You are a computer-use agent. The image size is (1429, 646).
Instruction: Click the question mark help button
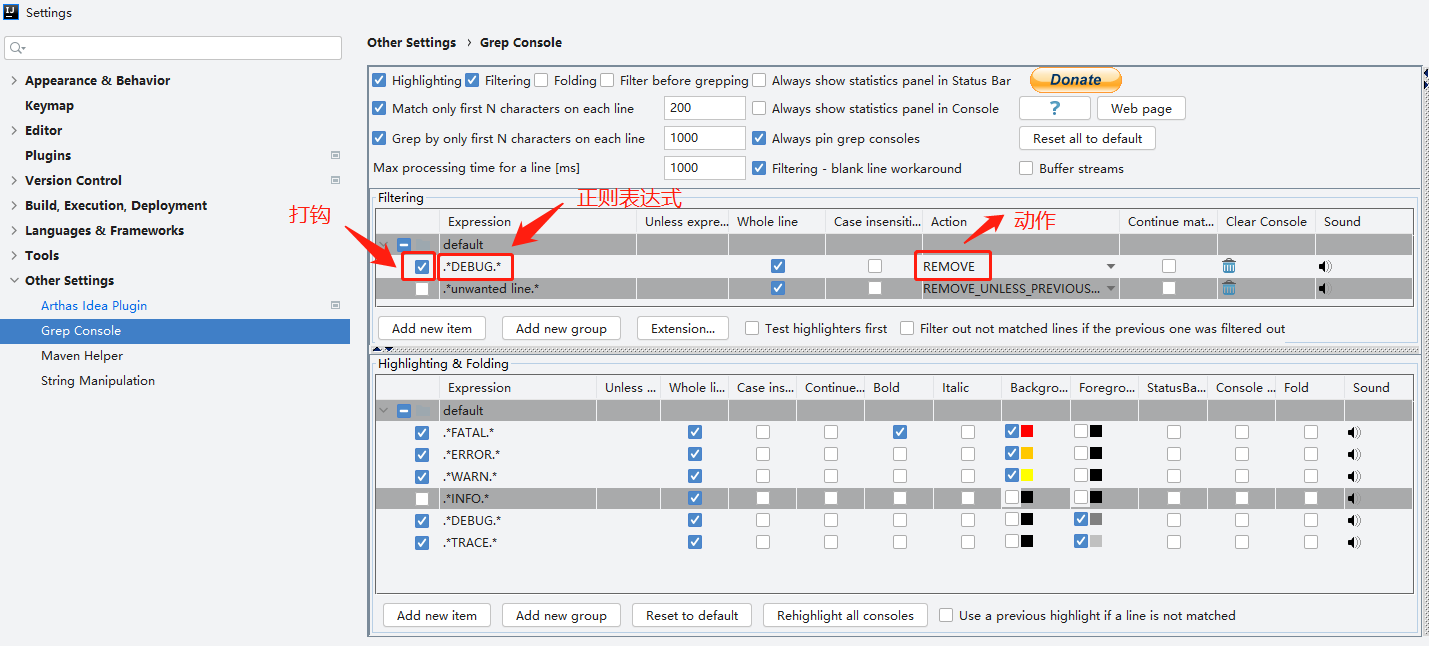pos(1054,108)
